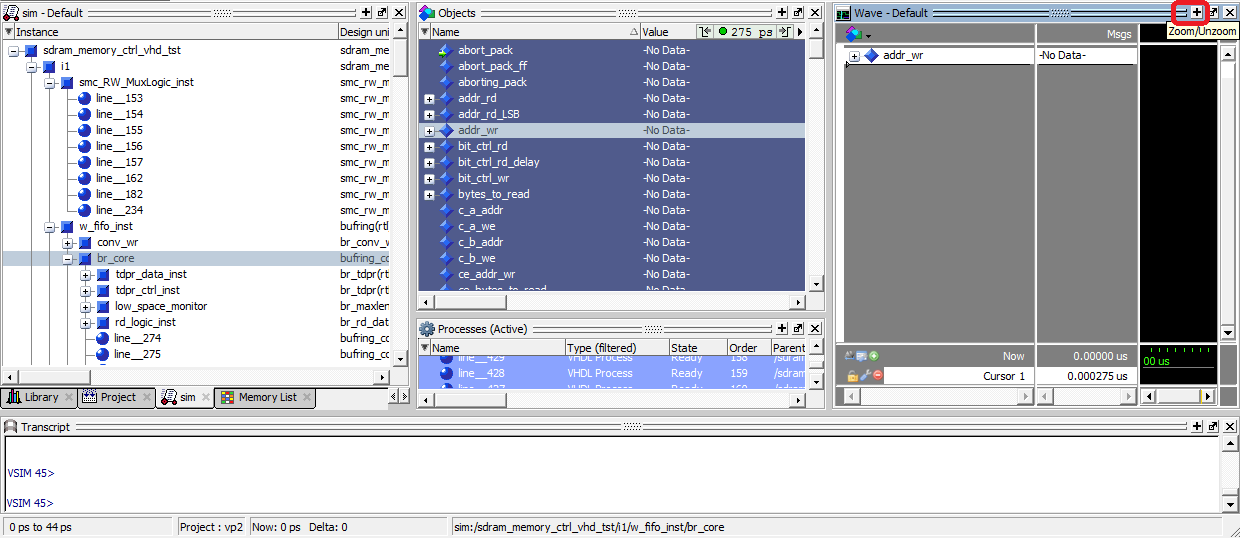Select low_space_monitor instance
Image resolution: width=1240 pixels, height=538 pixels.
(x=161, y=306)
